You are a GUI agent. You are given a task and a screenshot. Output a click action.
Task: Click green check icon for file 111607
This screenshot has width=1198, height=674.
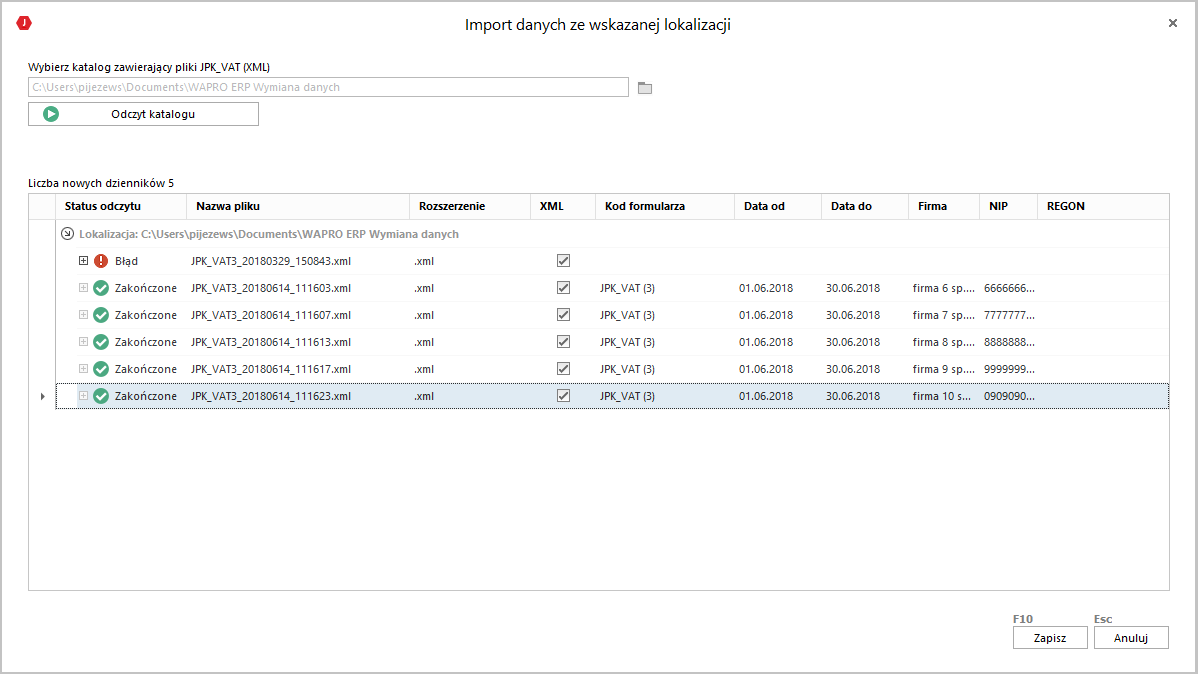point(101,315)
